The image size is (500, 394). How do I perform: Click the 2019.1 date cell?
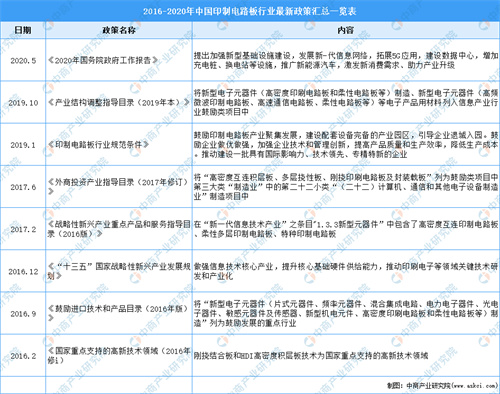[x=23, y=145]
